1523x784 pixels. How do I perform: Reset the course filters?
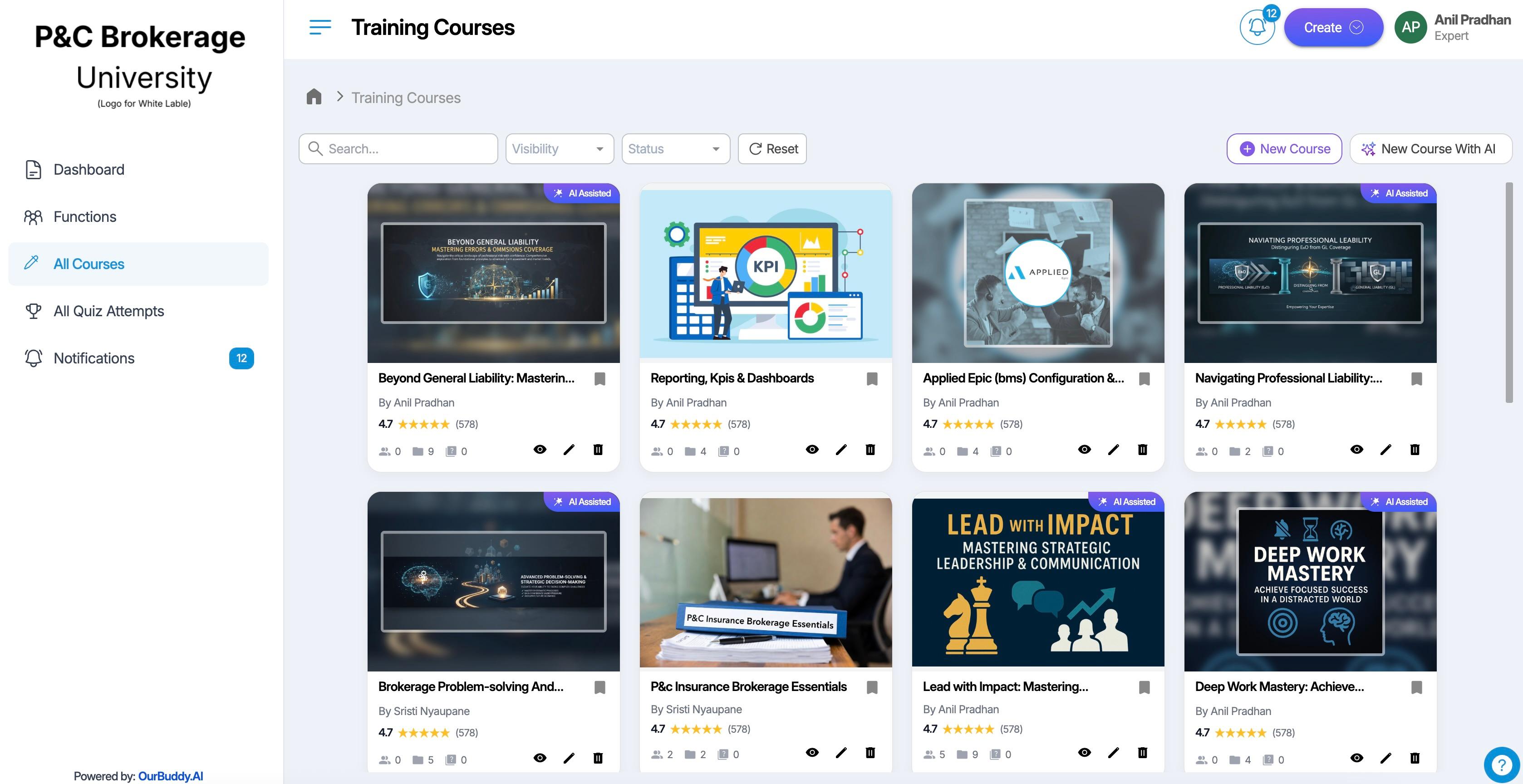point(771,148)
